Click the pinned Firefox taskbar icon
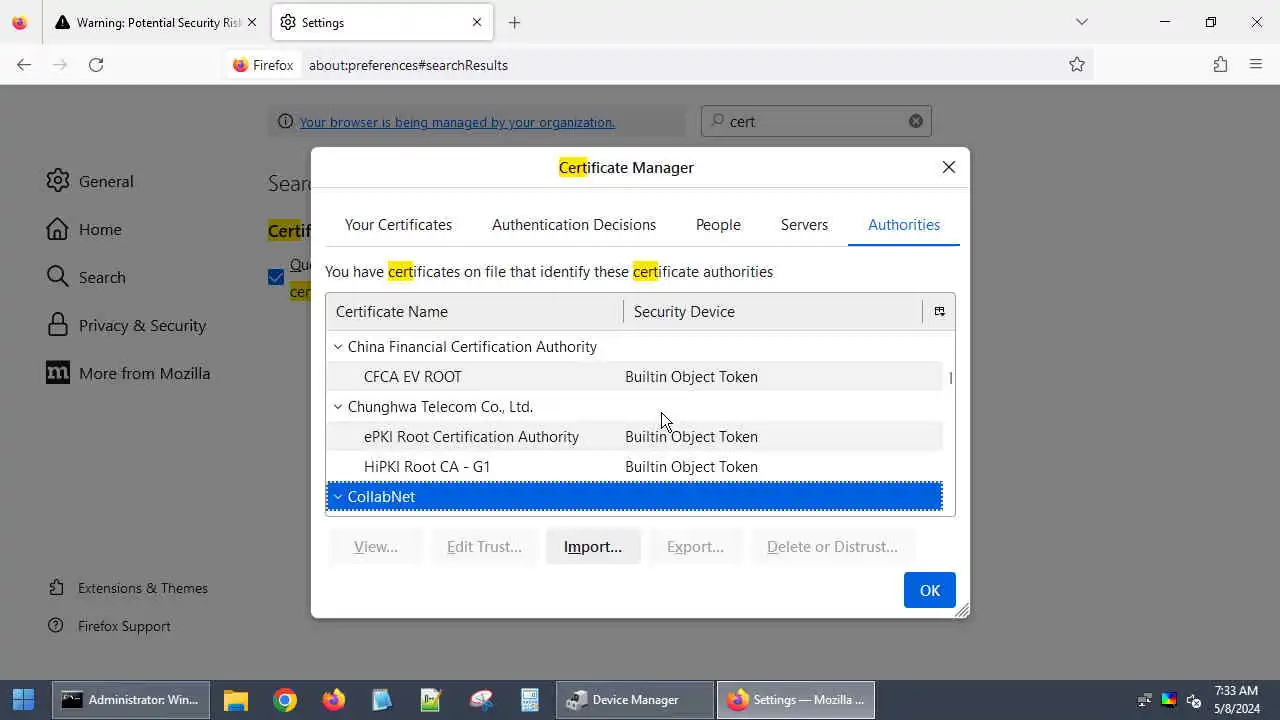 click(334, 700)
